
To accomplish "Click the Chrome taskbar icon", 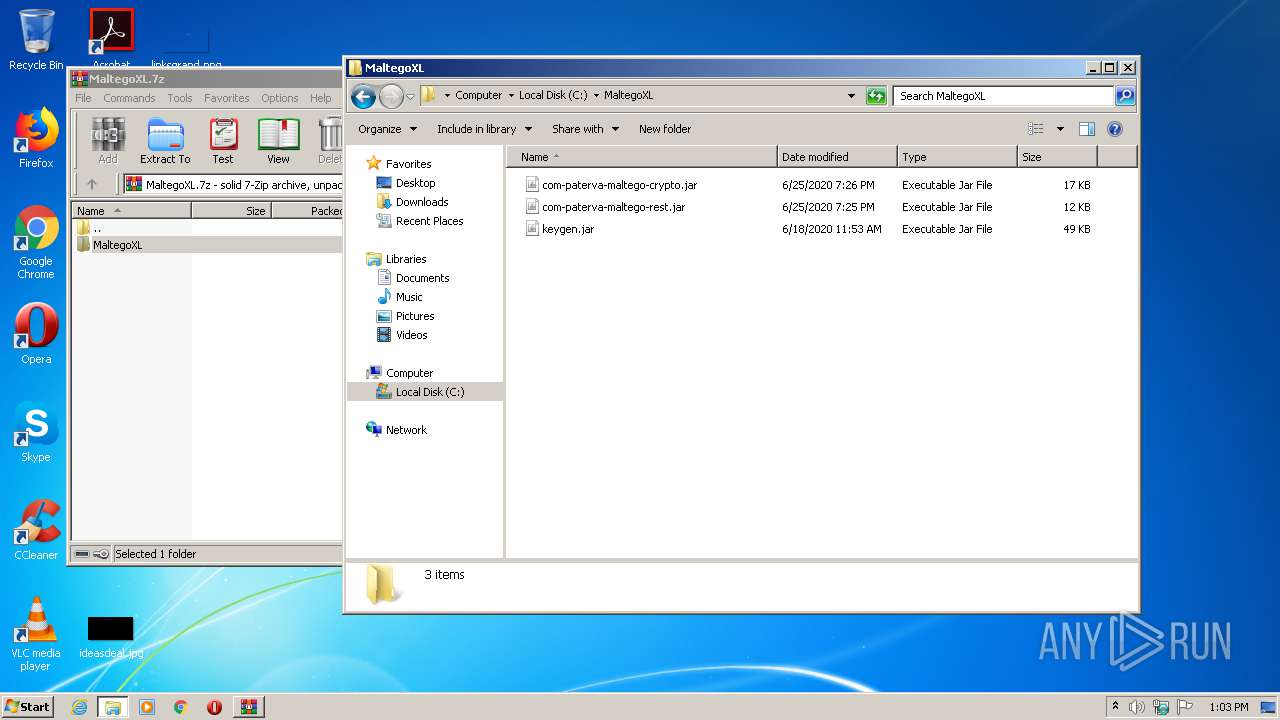I will click(x=180, y=707).
